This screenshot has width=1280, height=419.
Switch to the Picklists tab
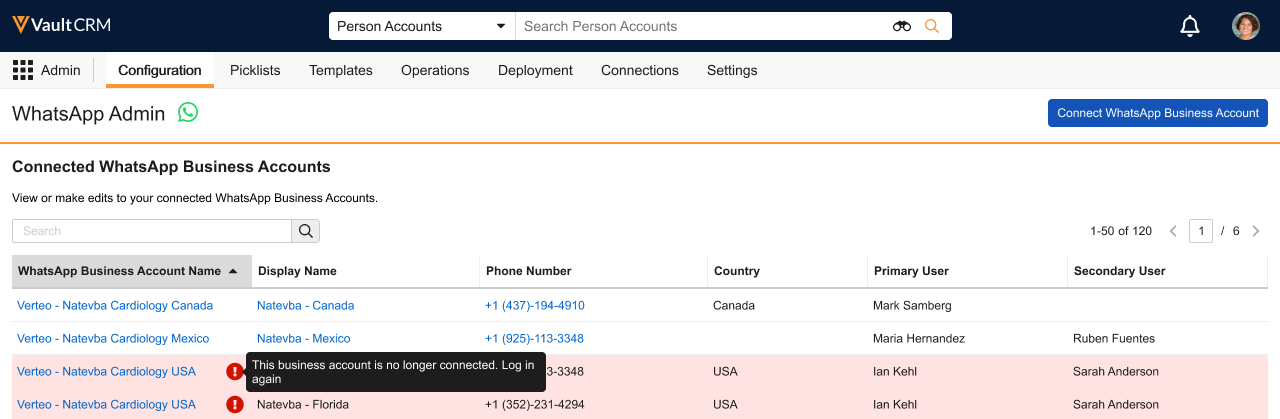[x=255, y=70]
